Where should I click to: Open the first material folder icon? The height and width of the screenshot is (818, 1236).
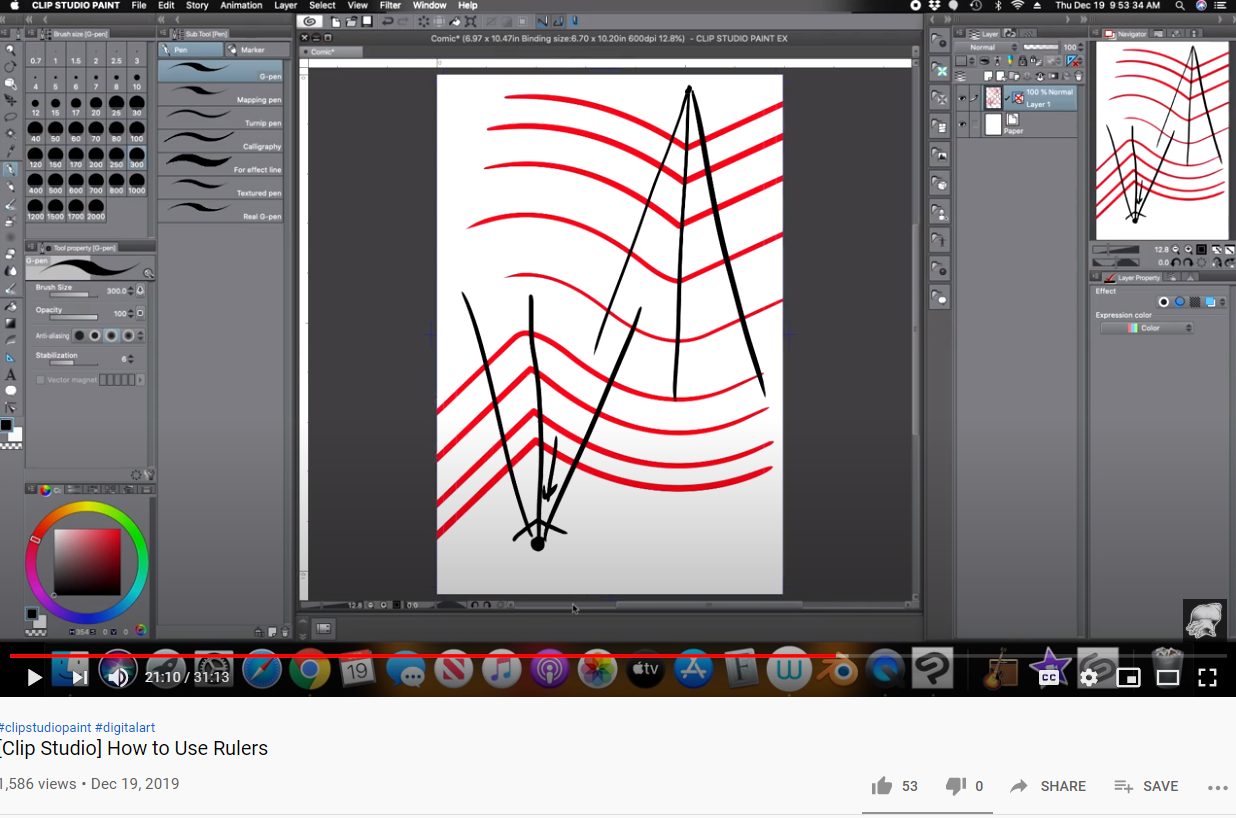939,41
